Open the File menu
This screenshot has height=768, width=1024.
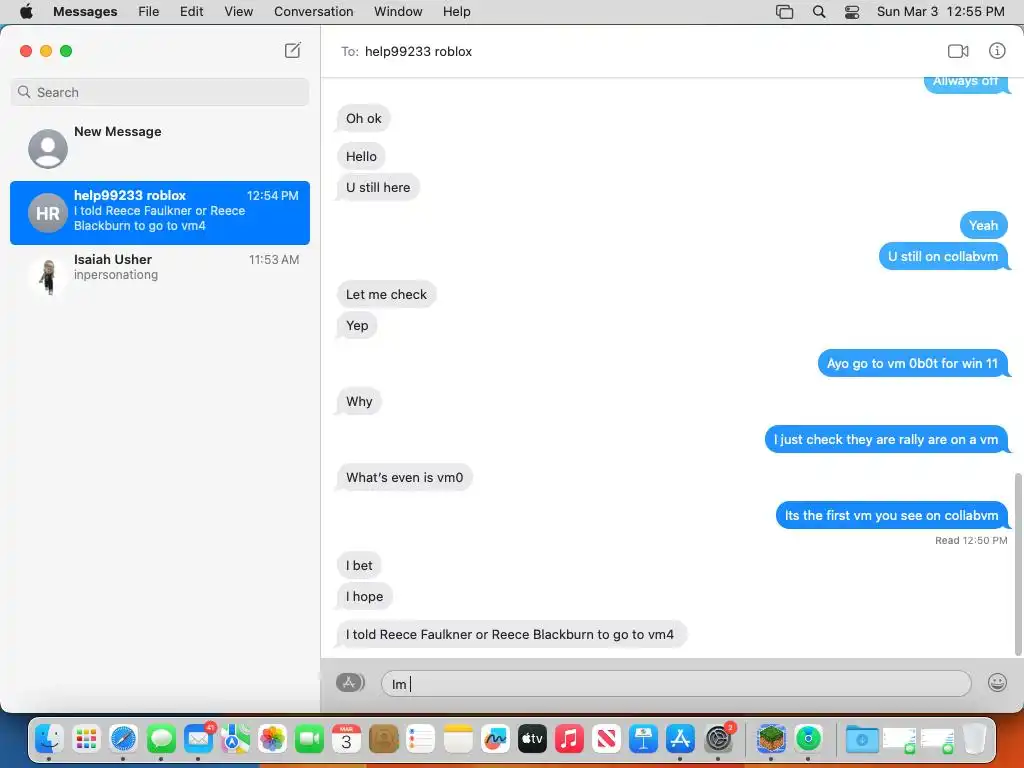(x=148, y=11)
